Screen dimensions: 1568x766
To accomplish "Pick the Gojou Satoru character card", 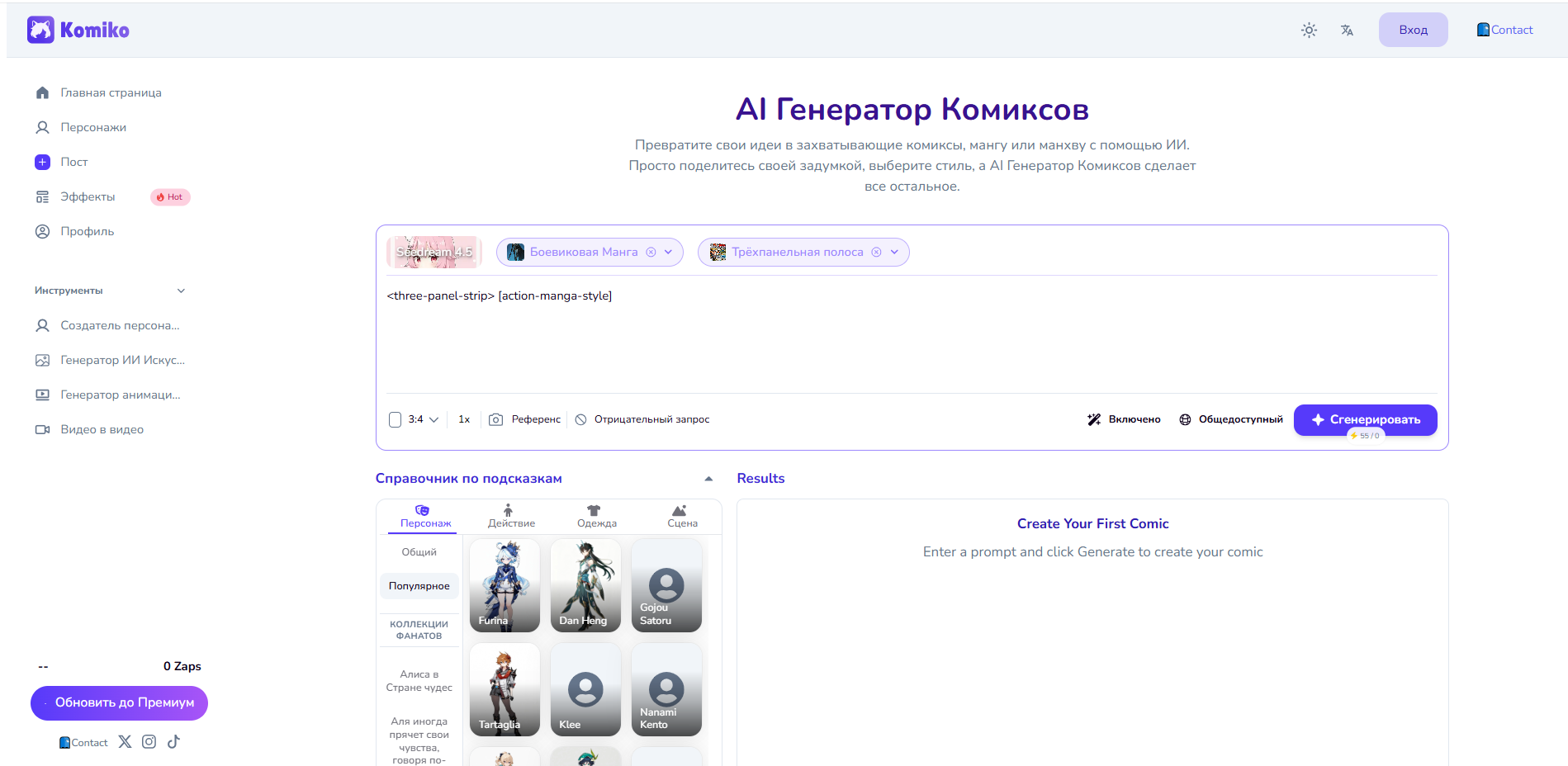I will tap(666, 585).
